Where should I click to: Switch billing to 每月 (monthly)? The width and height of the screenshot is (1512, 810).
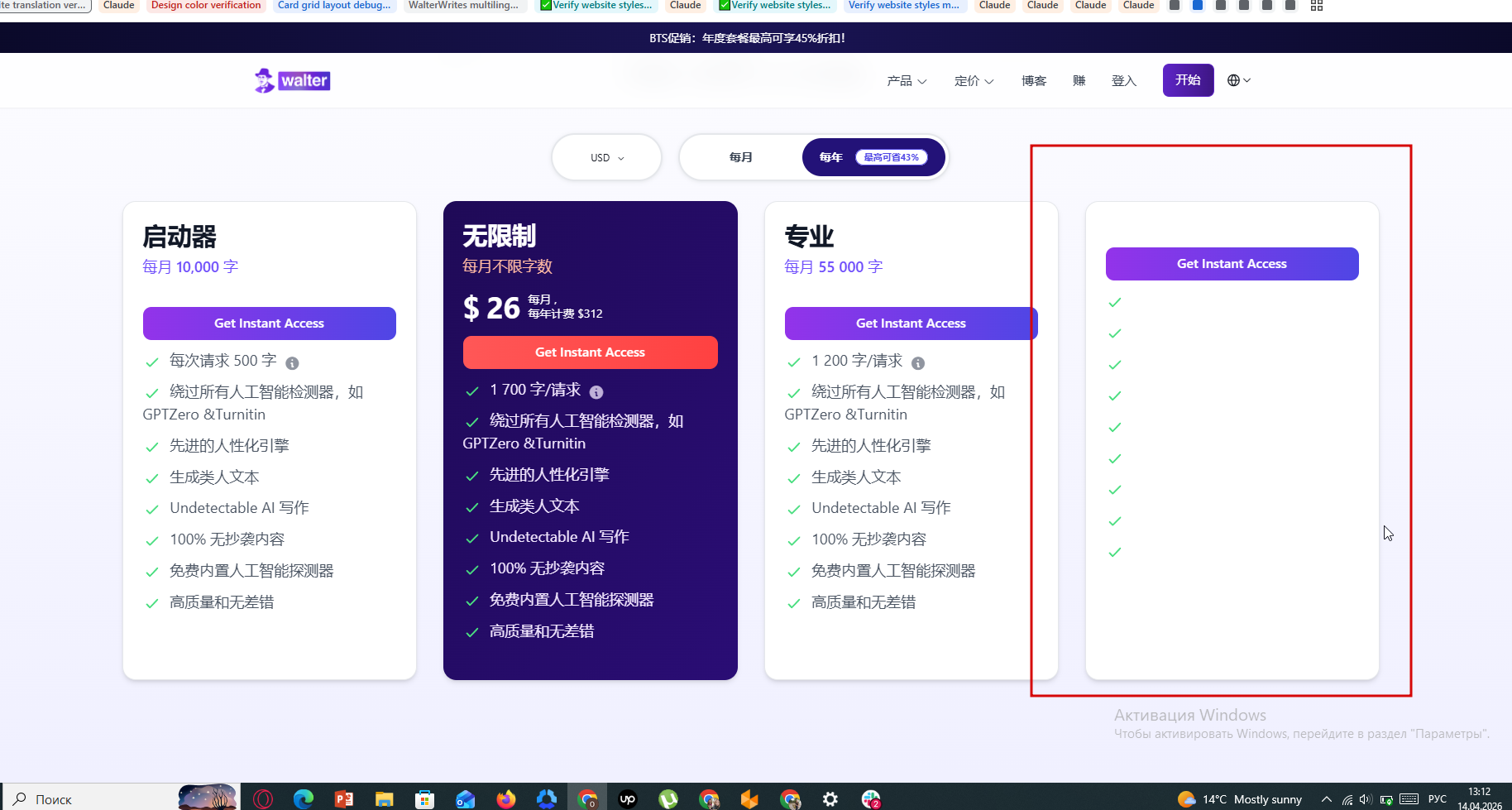pyautogui.click(x=741, y=157)
